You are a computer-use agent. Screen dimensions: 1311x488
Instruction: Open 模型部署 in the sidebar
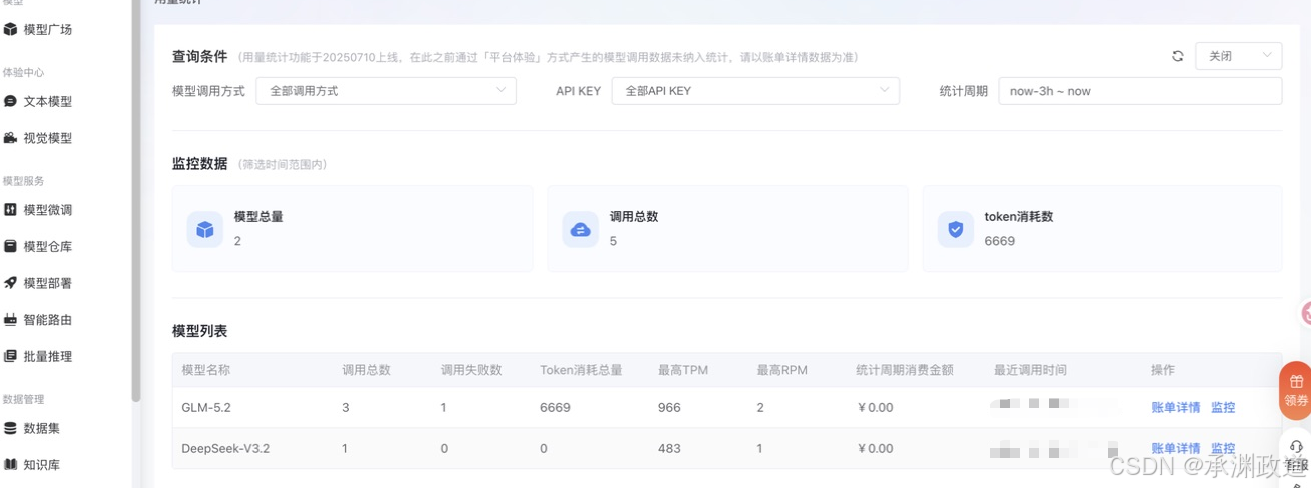point(47,283)
